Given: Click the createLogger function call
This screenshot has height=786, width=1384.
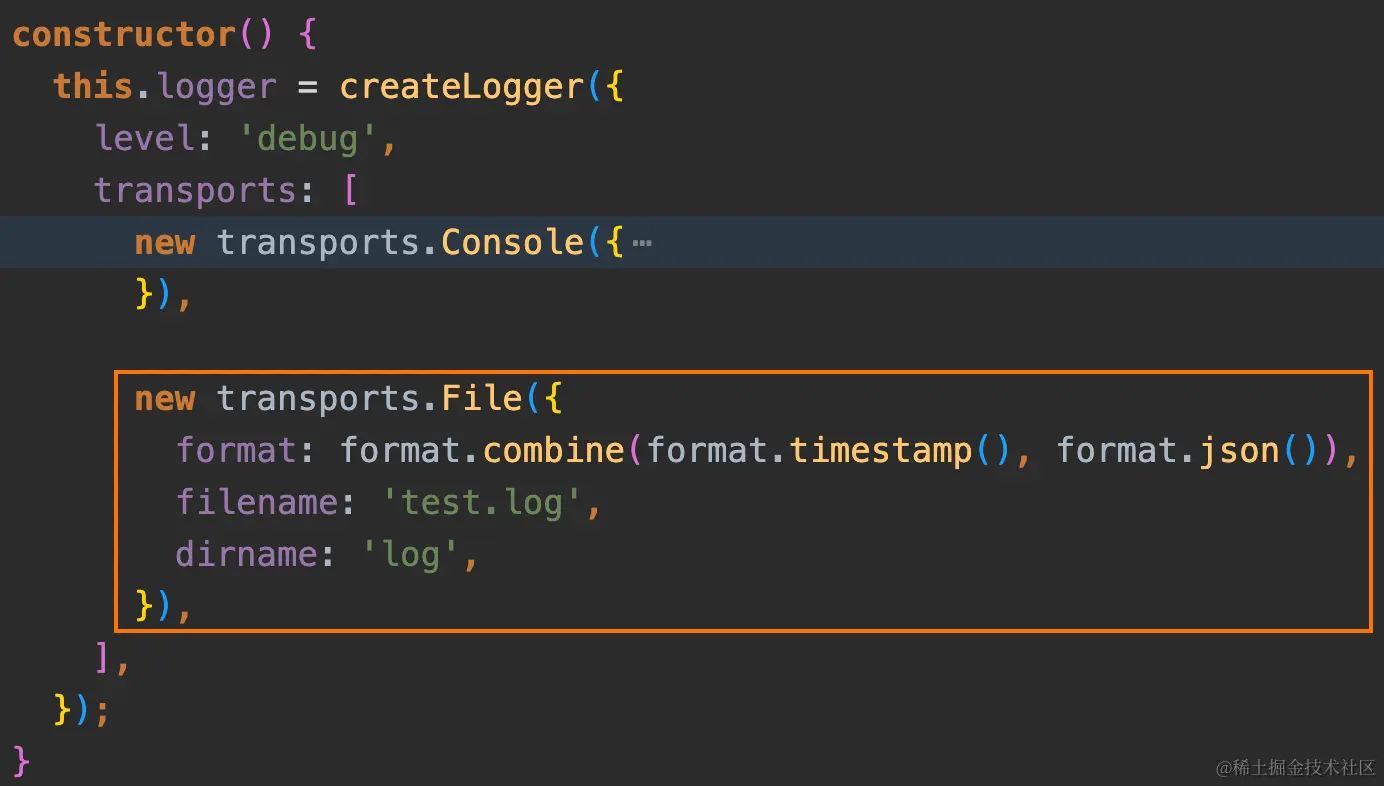Looking at the screenshot, I should coord(461,86).
